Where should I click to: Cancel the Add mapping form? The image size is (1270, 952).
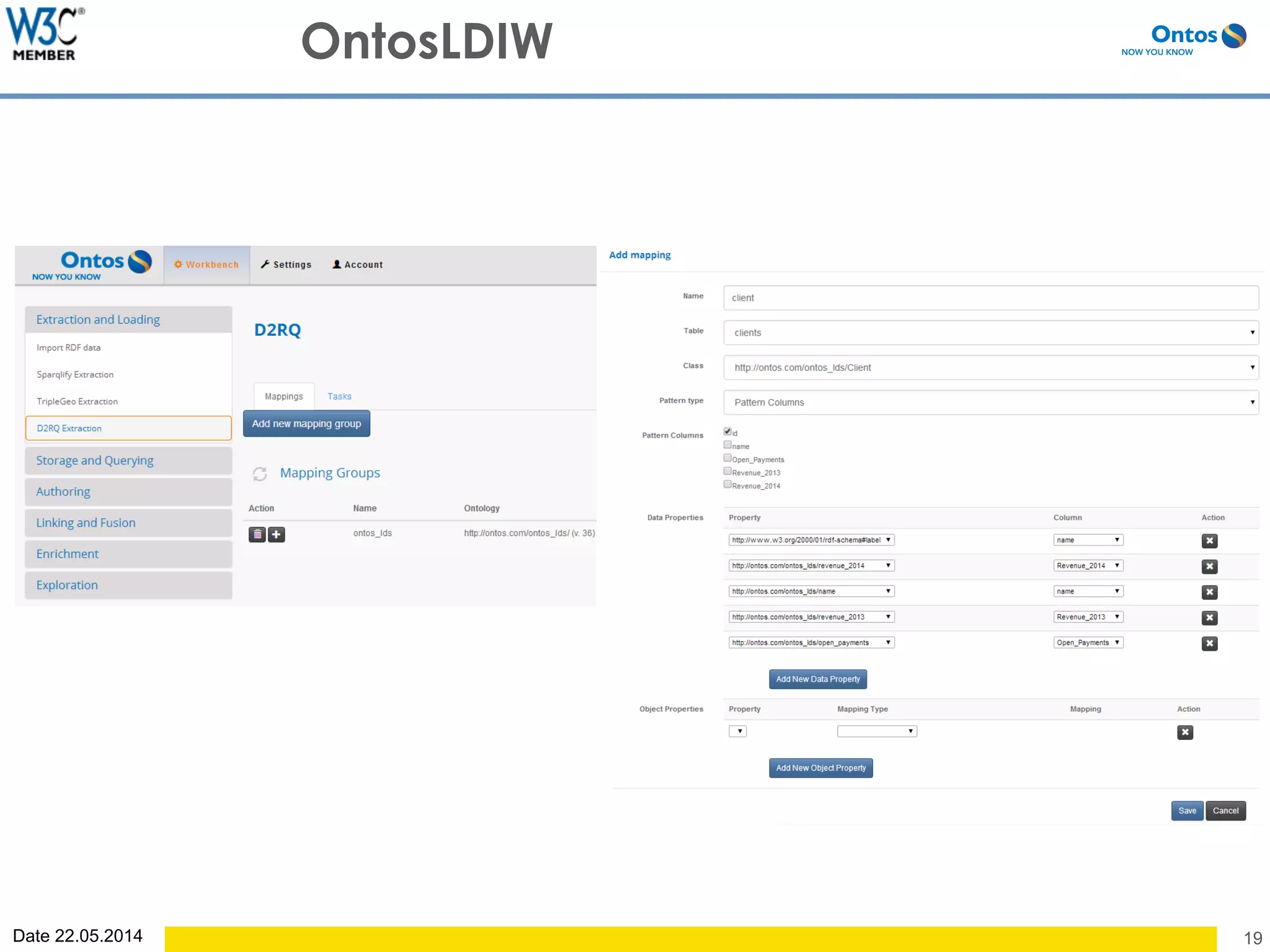click(1225, 811)
